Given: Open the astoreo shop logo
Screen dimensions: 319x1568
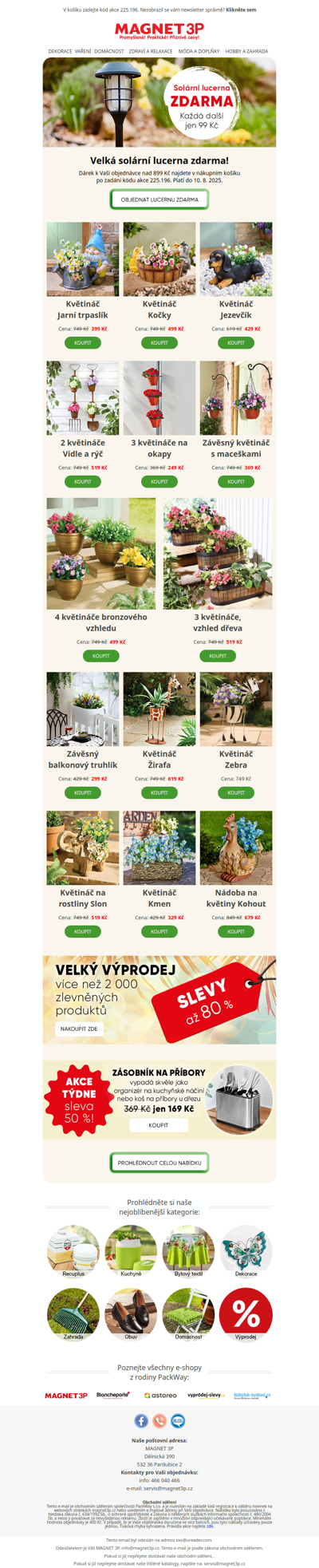Looking at the screenshot, I should [x=160, y=1396].
